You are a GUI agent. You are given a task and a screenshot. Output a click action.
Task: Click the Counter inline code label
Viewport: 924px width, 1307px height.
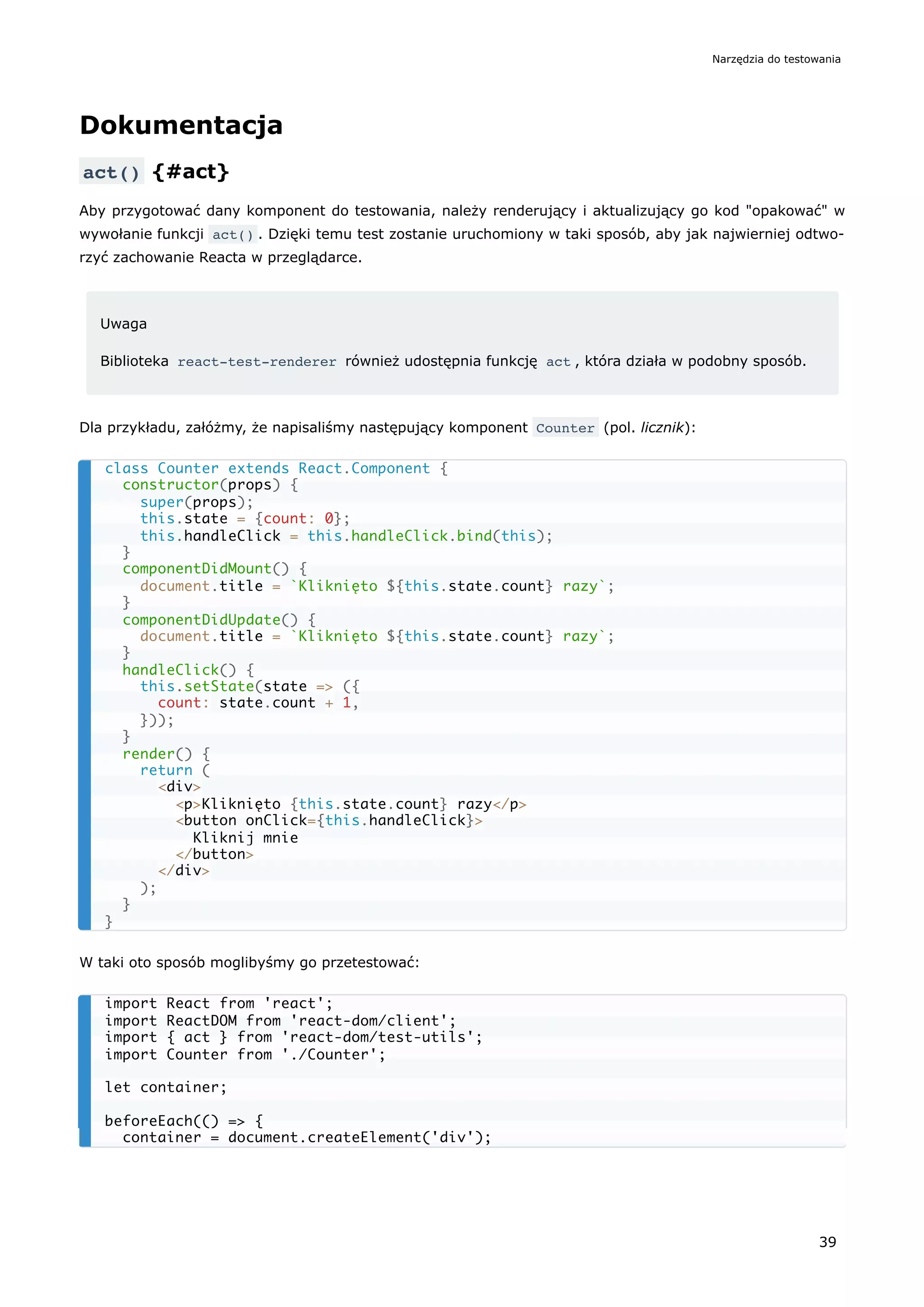(x=565, y=428)
